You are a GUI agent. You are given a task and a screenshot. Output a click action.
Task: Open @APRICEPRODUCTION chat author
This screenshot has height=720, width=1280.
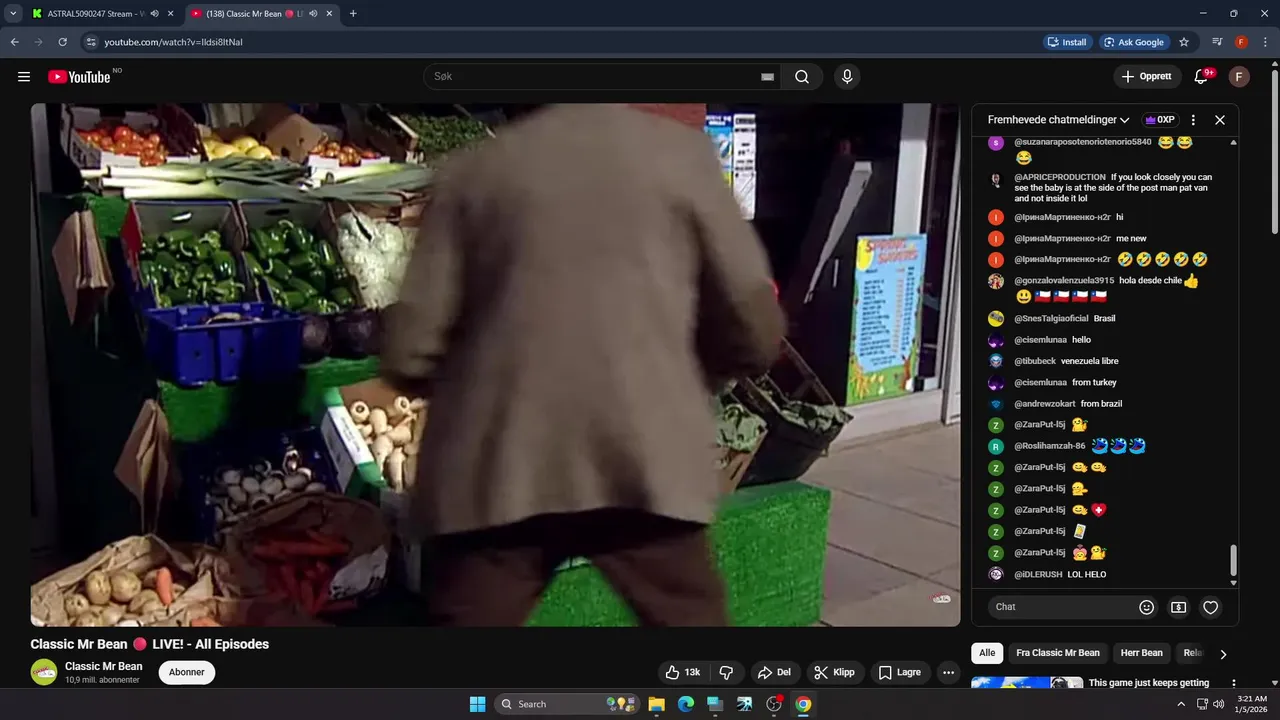tap(1060, 177)
